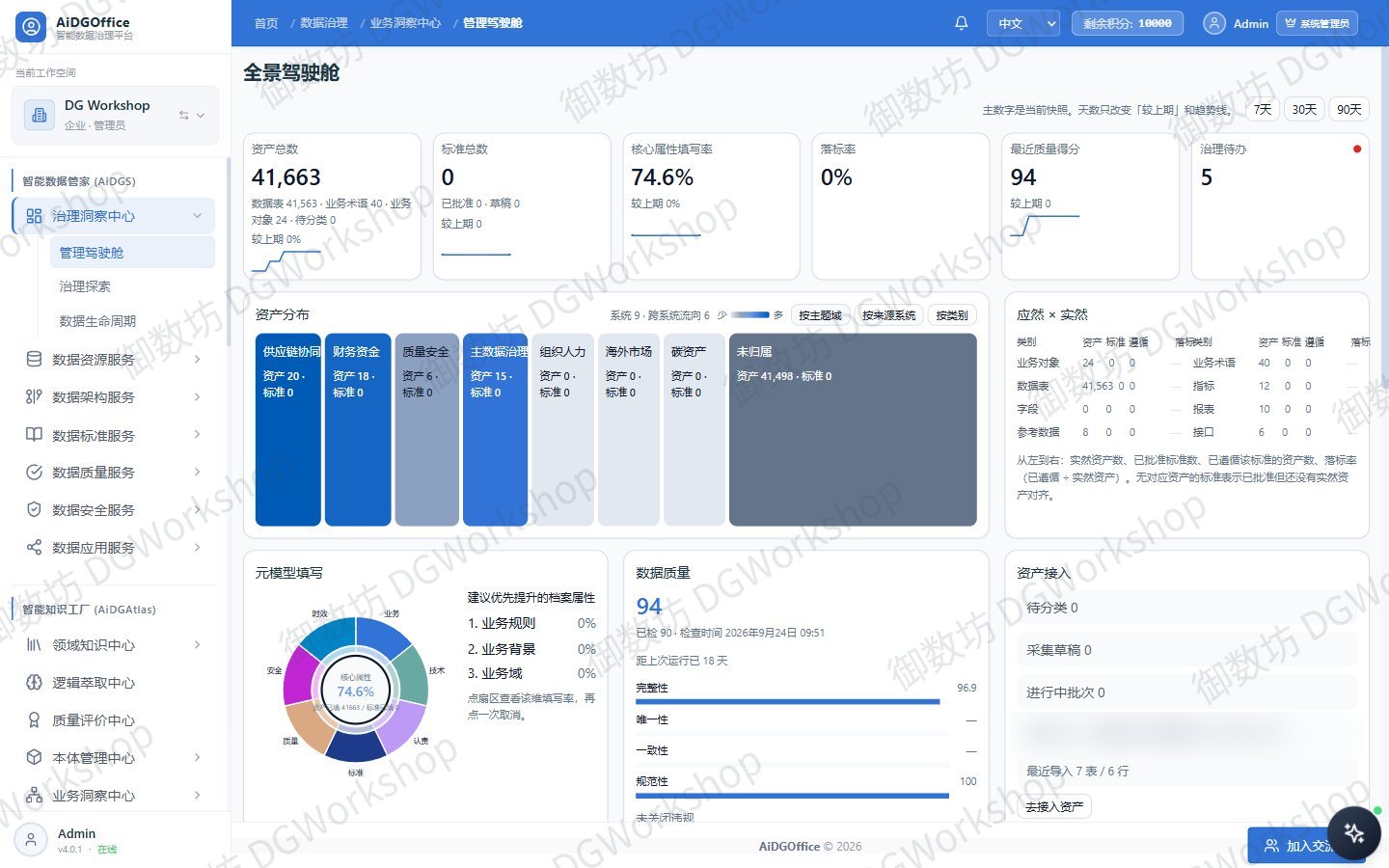Click the 待分类 0 entry
1389x868 pixels.
tap(1186, 608)
